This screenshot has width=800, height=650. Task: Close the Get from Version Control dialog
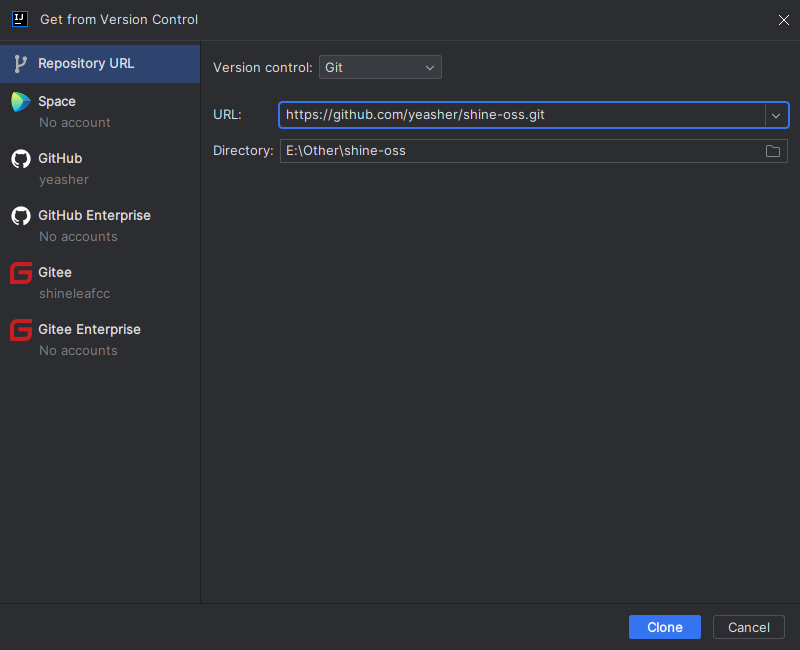pyautogui.click(x=784, y=20)
